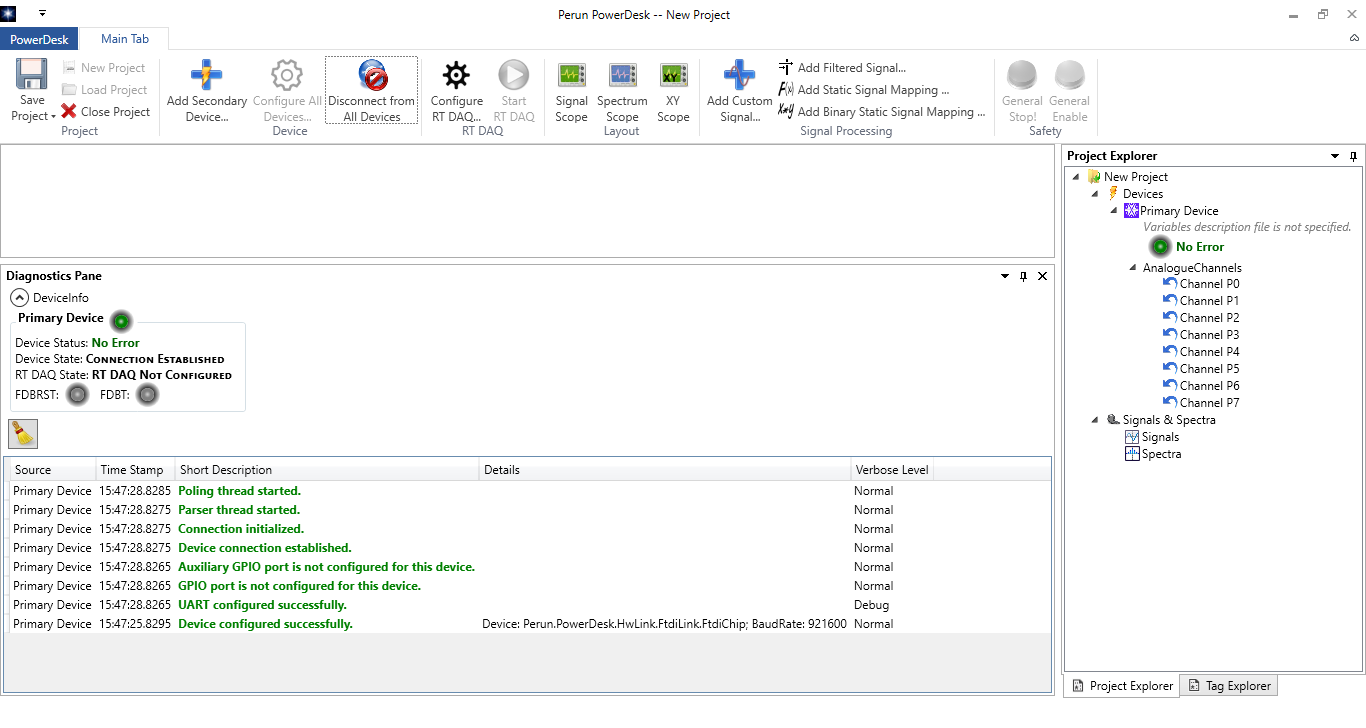Click the Save Project icon

(x=32, y=76)
